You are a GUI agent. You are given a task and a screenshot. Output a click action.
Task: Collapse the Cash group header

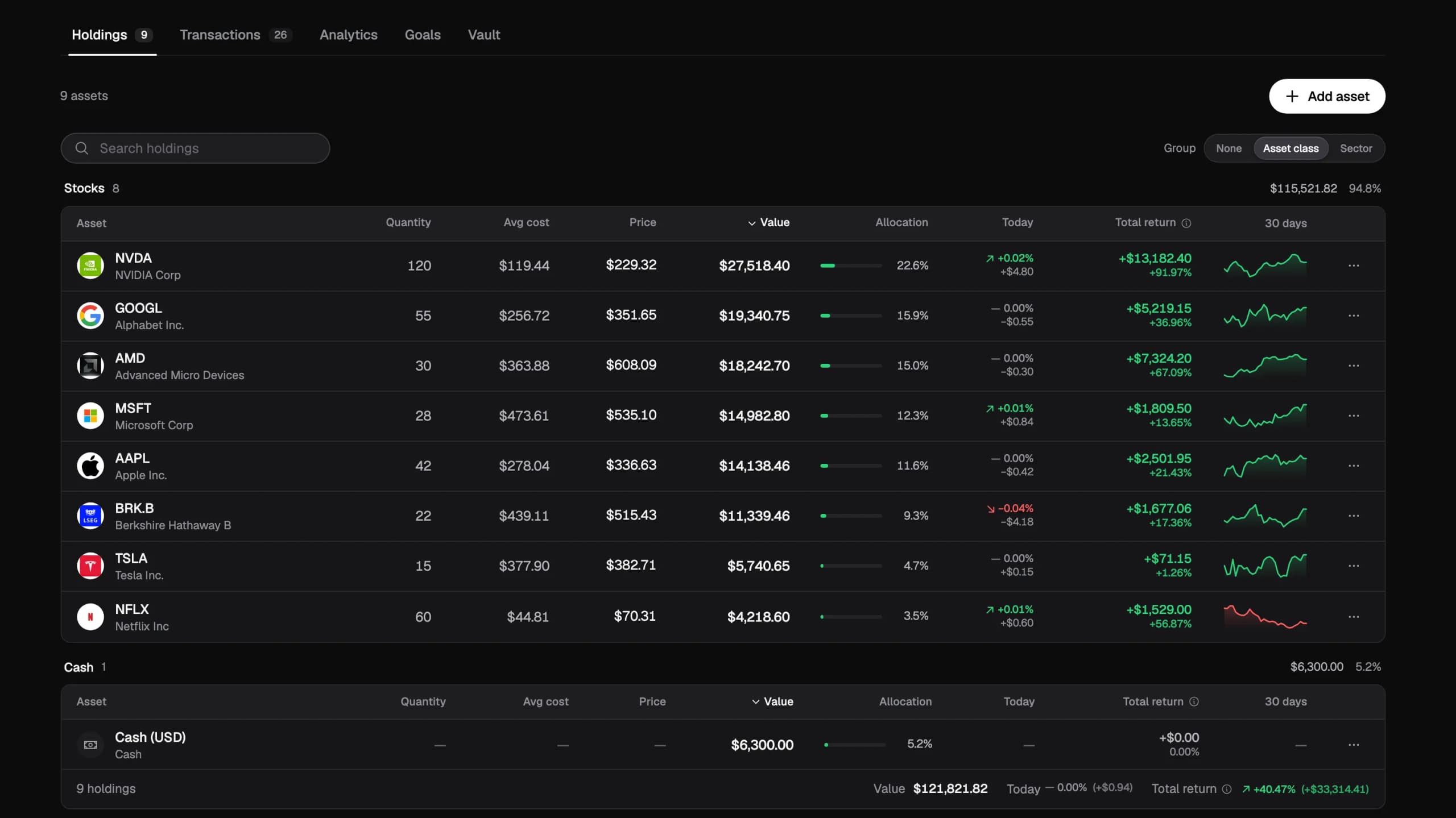85,667
